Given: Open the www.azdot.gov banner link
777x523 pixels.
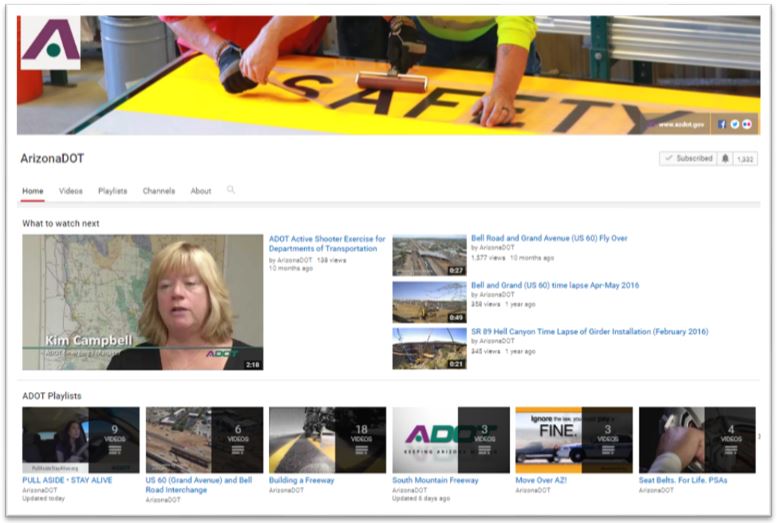Looking at the screenshot, I should click(681, 124).
